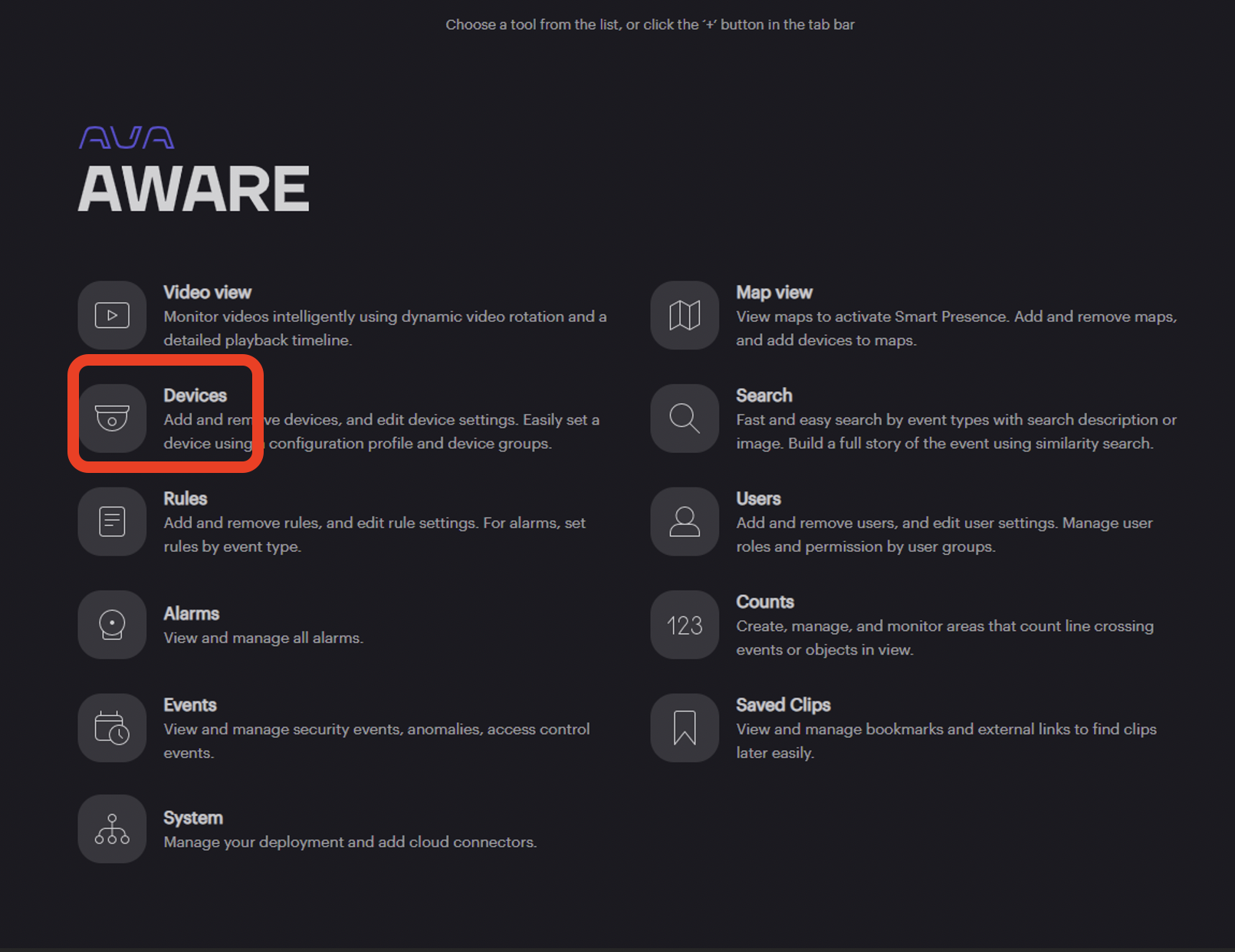Click the Alarms siren icon
Image resolution: width=1235 pixels, height=952 pixels.
(x=112, y=625)
